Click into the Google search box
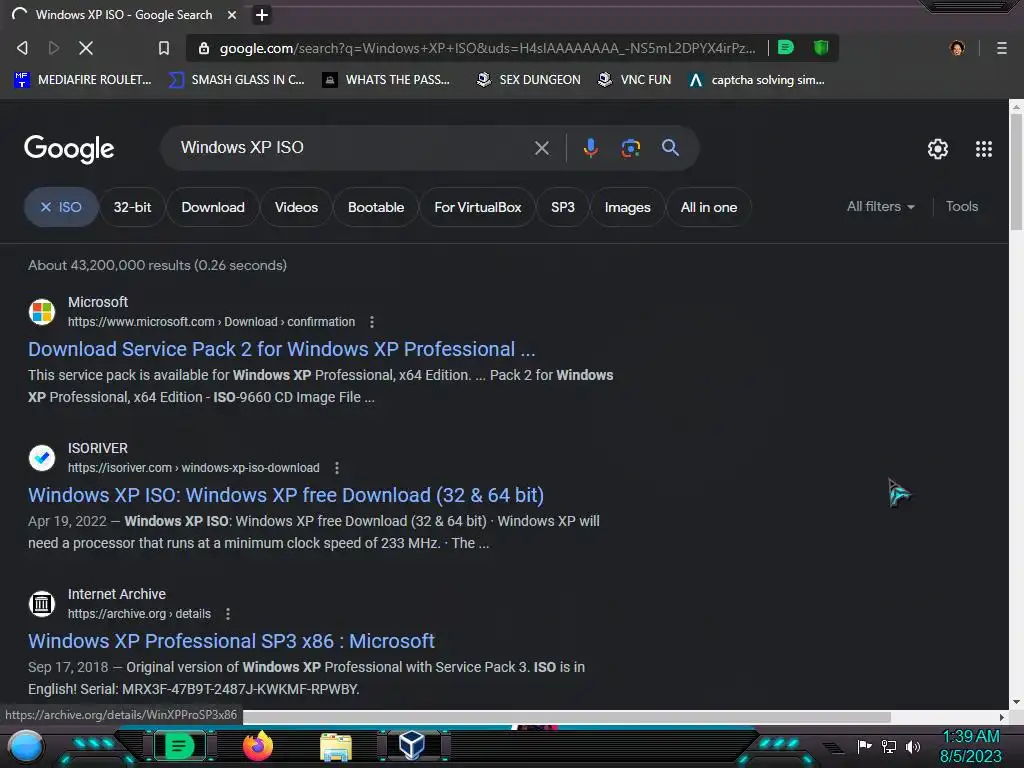The height and width of the screenshot is (768, 1024). coord(353,148)
